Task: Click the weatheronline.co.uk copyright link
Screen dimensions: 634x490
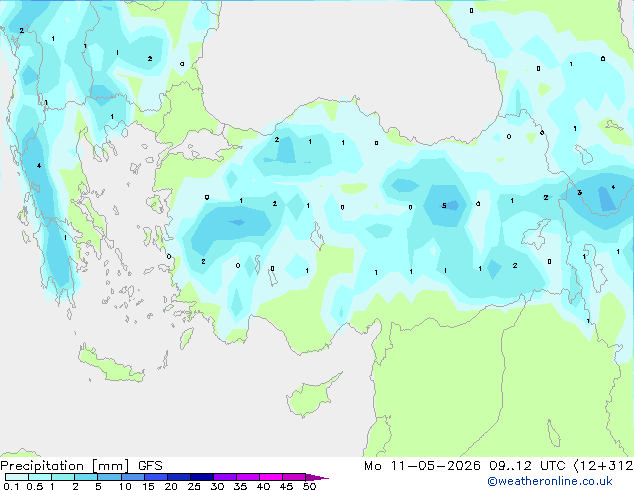Action: [x=550, y=481]
